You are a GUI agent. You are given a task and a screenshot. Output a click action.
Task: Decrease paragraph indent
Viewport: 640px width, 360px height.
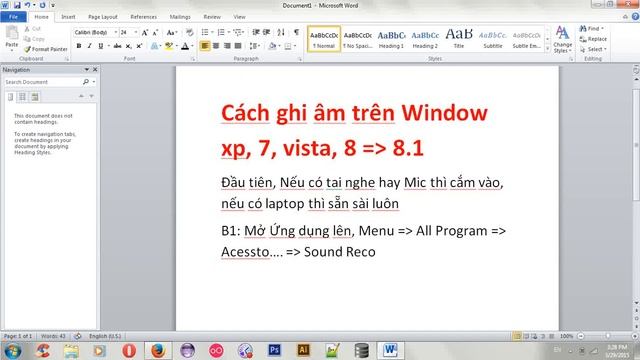point(256,32)
